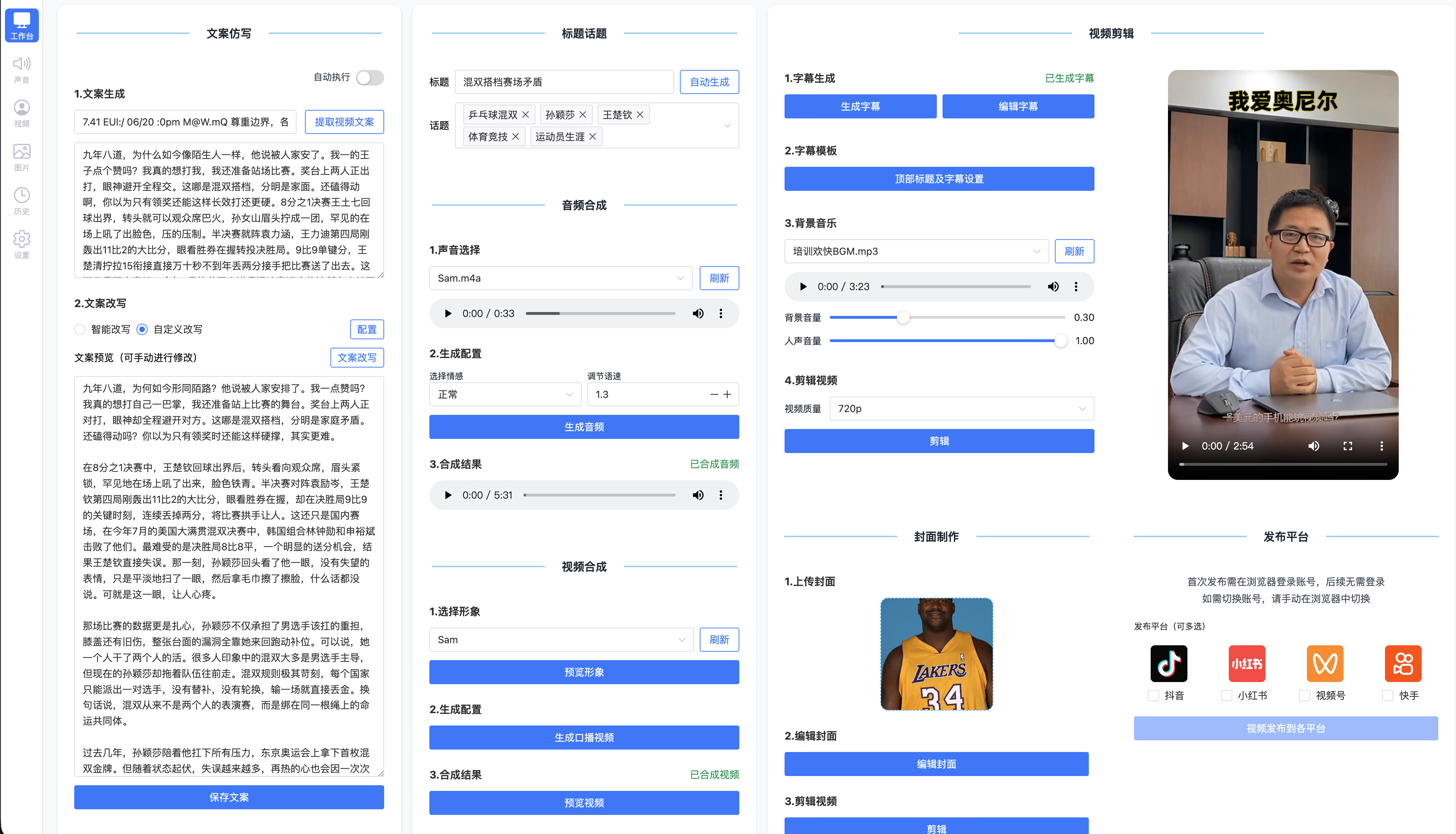Play the Sam.m4a voice sample
The width and height of the screenshot is (1456, 834).
point(448,313)
